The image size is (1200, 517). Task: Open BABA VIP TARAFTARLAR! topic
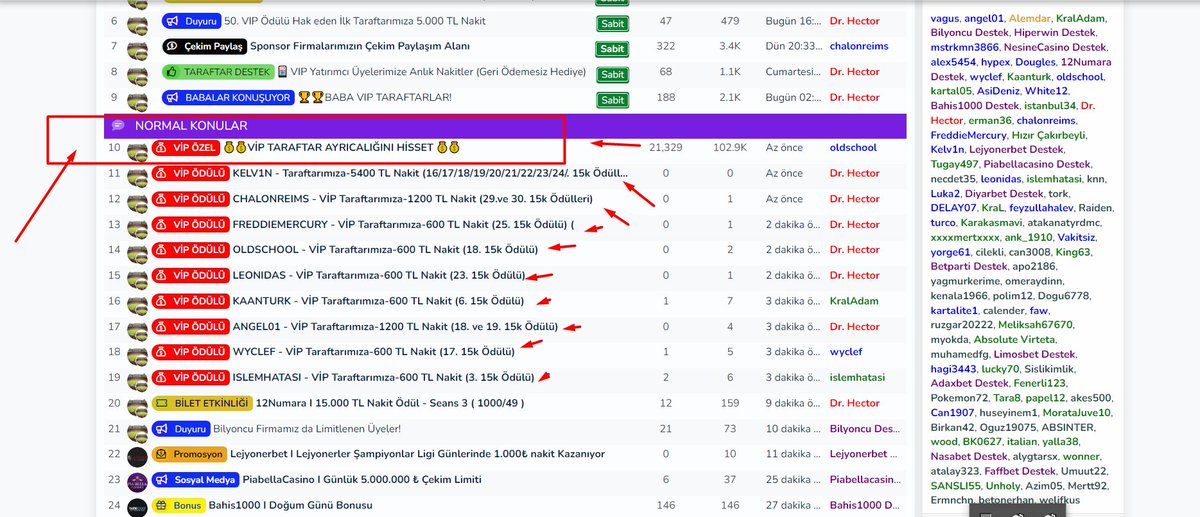click(375, 97)
